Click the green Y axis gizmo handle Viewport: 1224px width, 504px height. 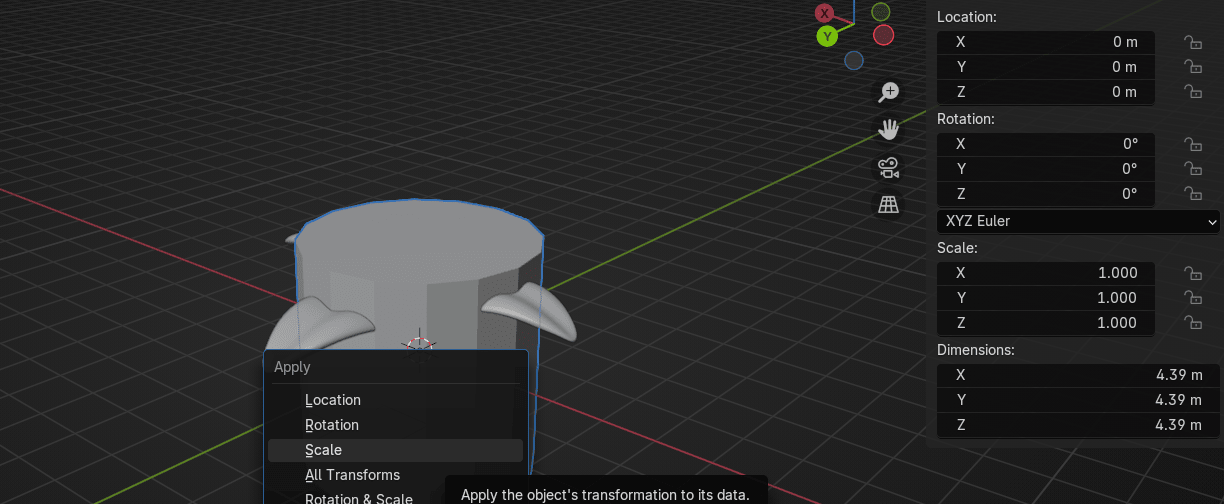[x=827, y=37]
